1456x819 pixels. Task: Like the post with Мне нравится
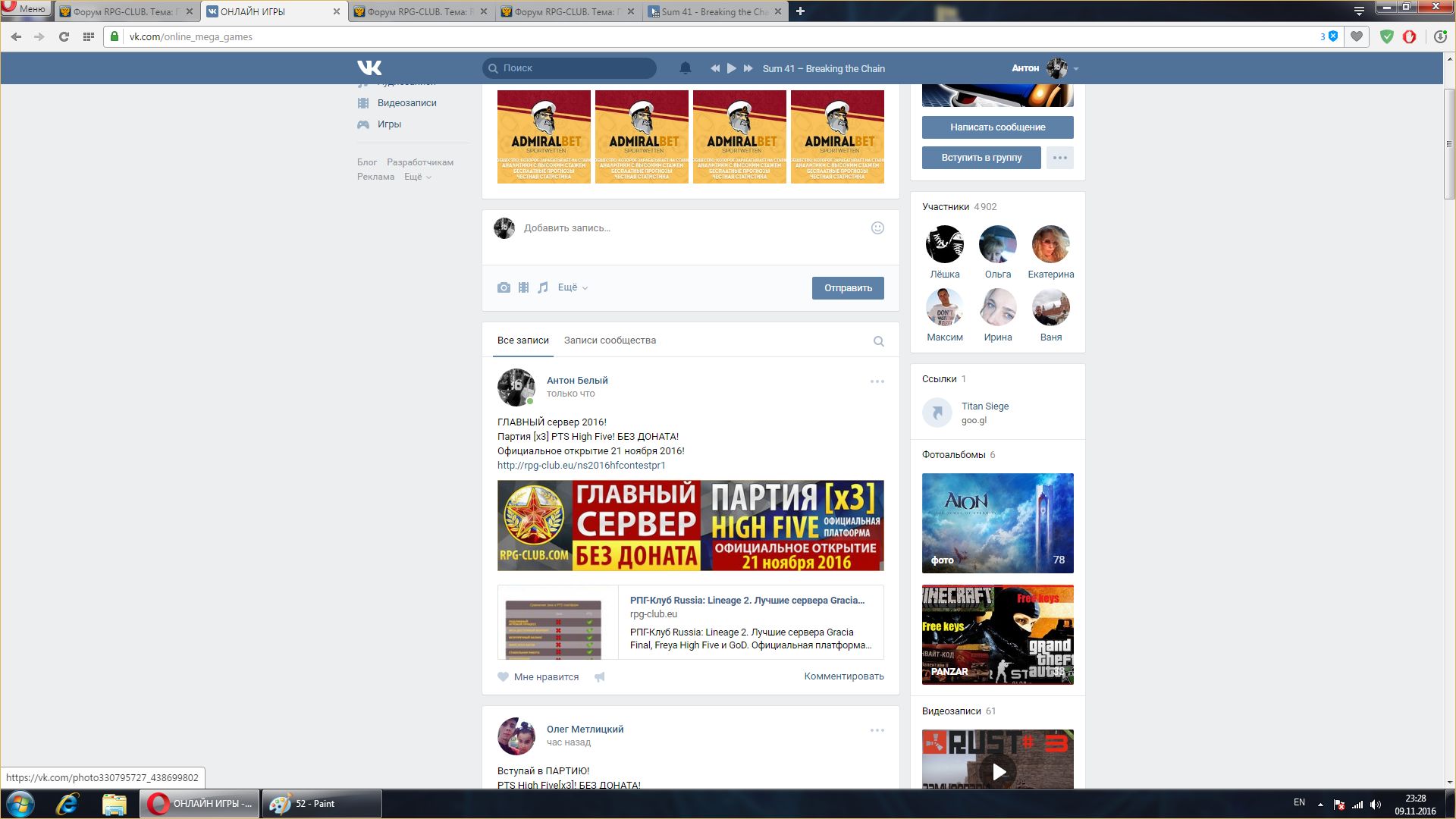[538, 676]
